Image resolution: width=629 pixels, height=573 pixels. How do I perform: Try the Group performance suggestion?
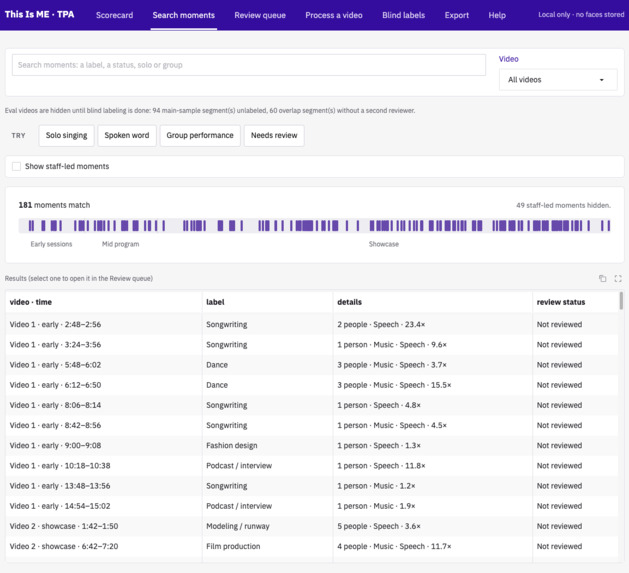tap(200, 136)
